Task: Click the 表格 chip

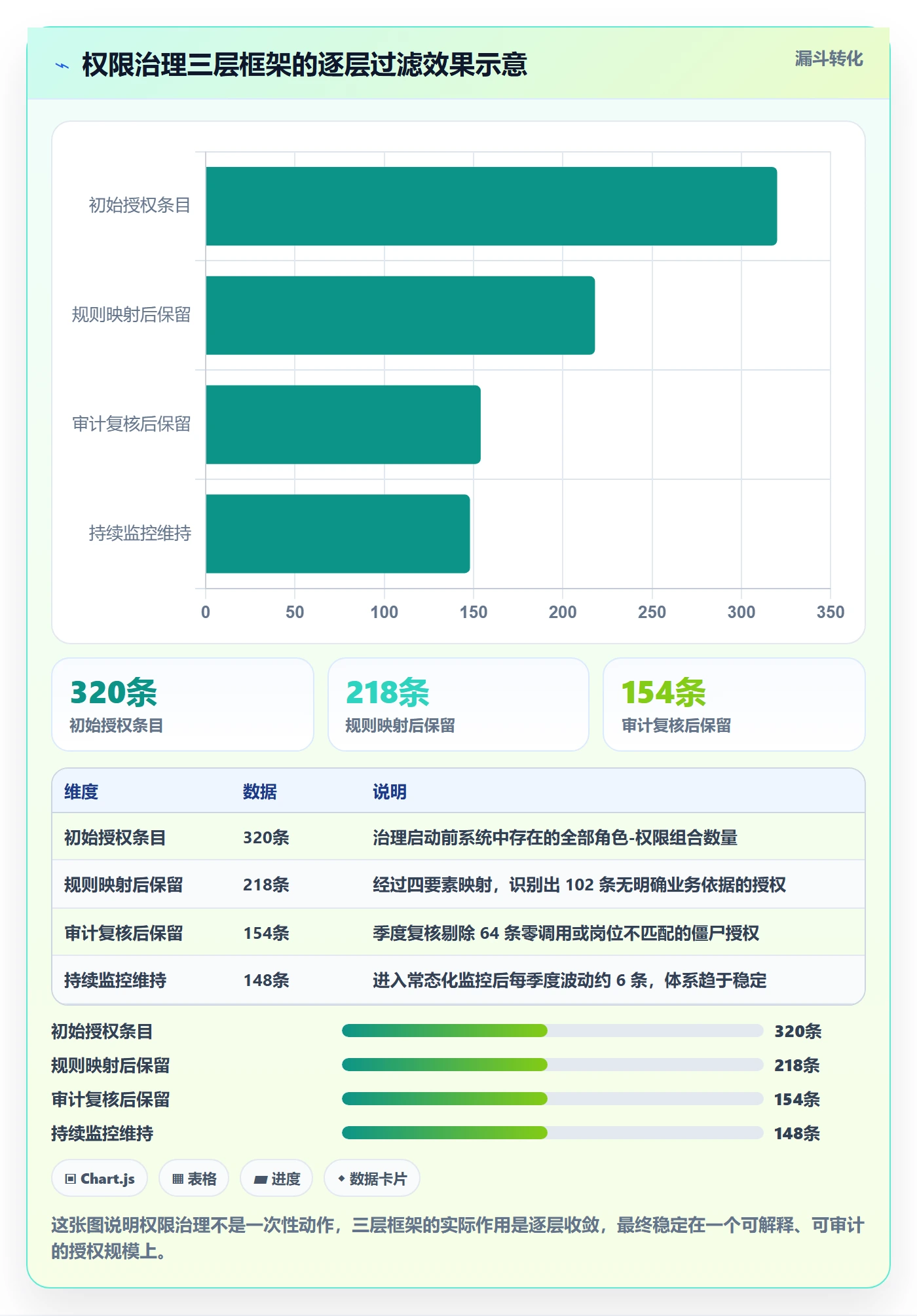Action: pos(194,1179)
